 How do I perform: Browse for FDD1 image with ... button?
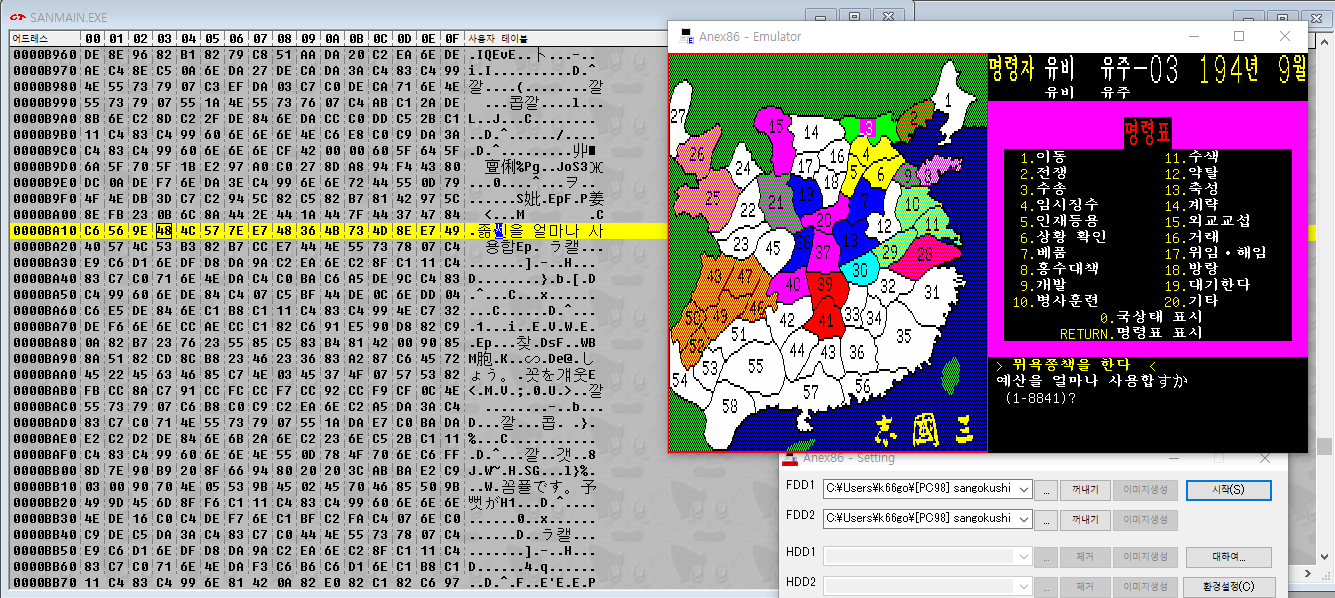point(1045,490)
